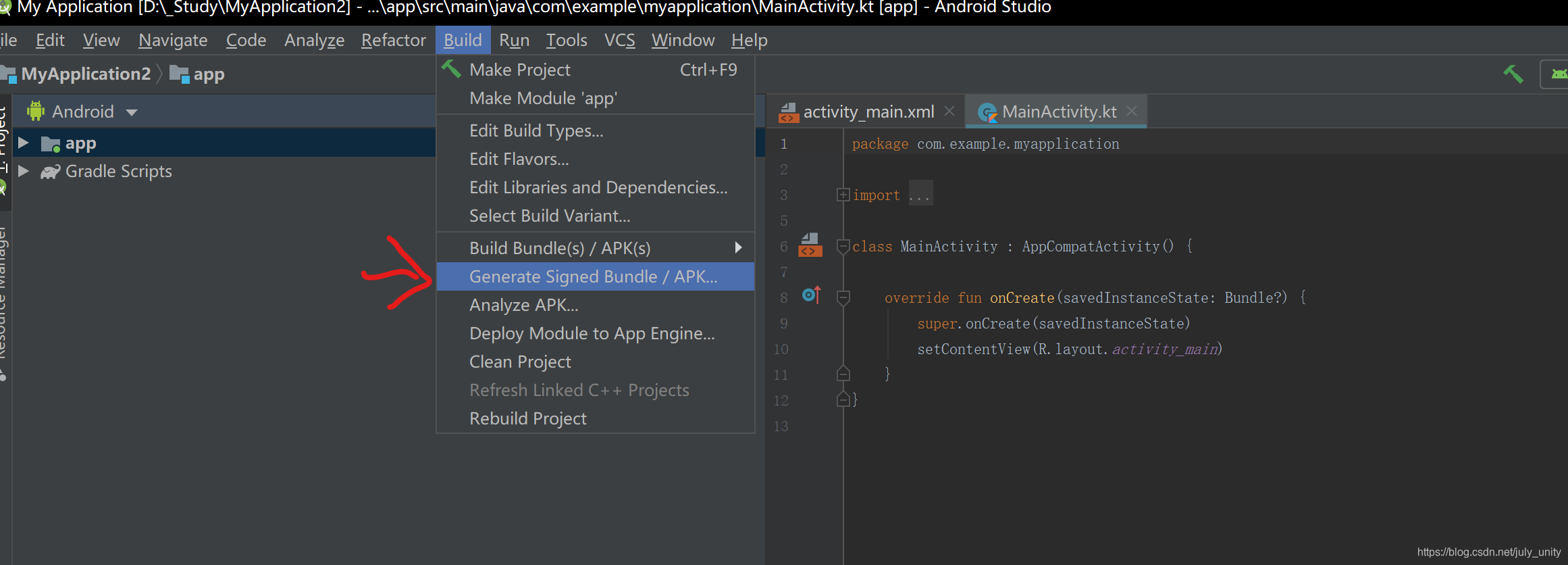Screen dimensions: 1568x565
Task: Open the Android project view dropdown
Action: point(132,112)
